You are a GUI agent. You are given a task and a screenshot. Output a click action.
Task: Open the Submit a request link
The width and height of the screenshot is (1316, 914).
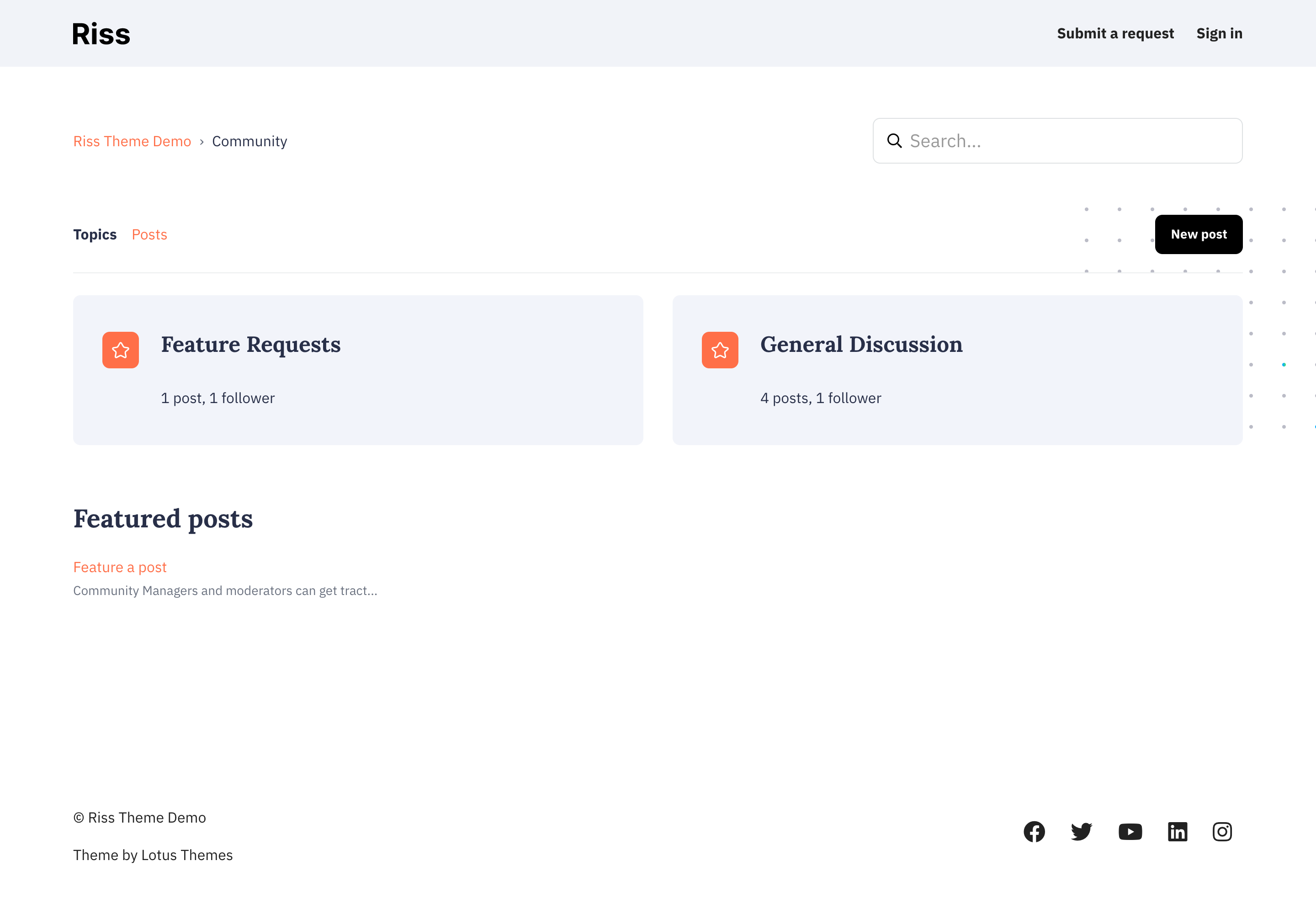click(x=1115, y=33)
